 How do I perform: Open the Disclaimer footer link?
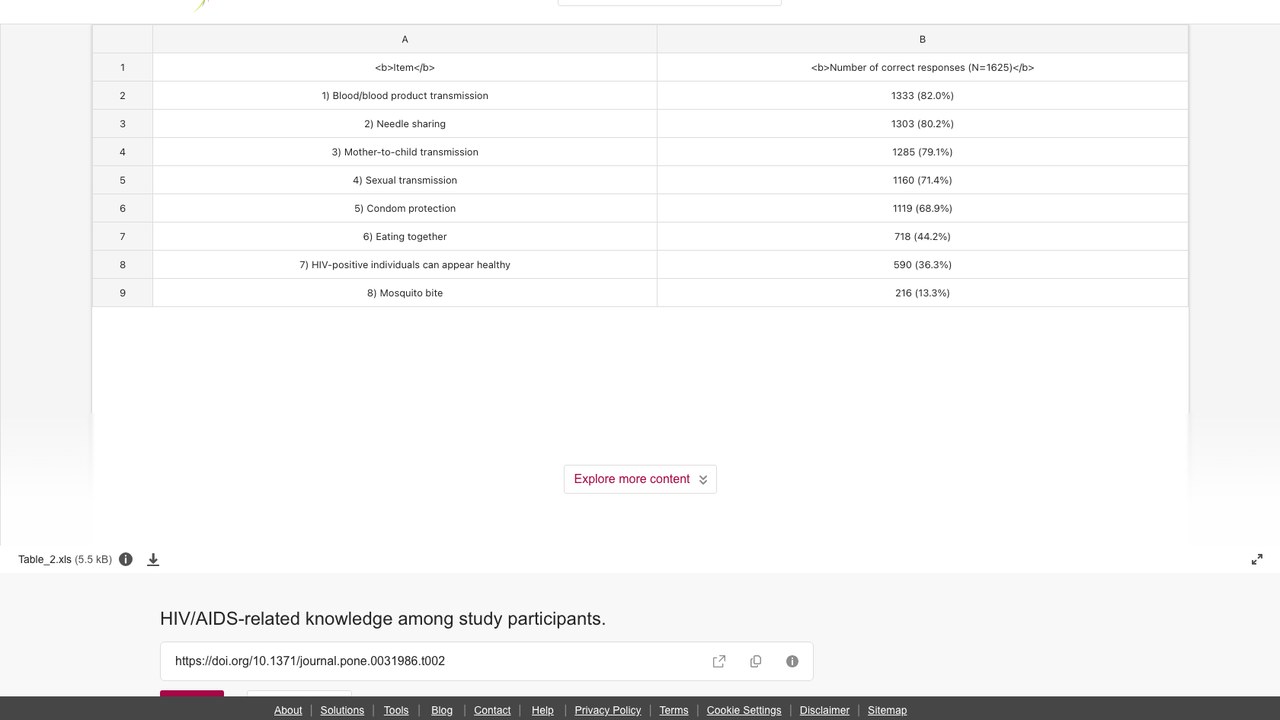[x=825, y=710]
